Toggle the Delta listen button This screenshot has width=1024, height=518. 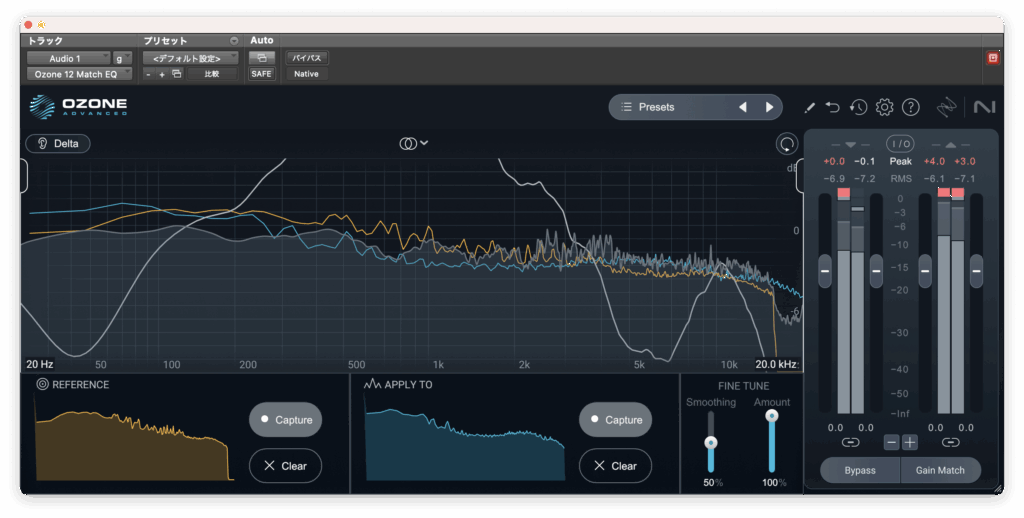(x=58, y=143)
